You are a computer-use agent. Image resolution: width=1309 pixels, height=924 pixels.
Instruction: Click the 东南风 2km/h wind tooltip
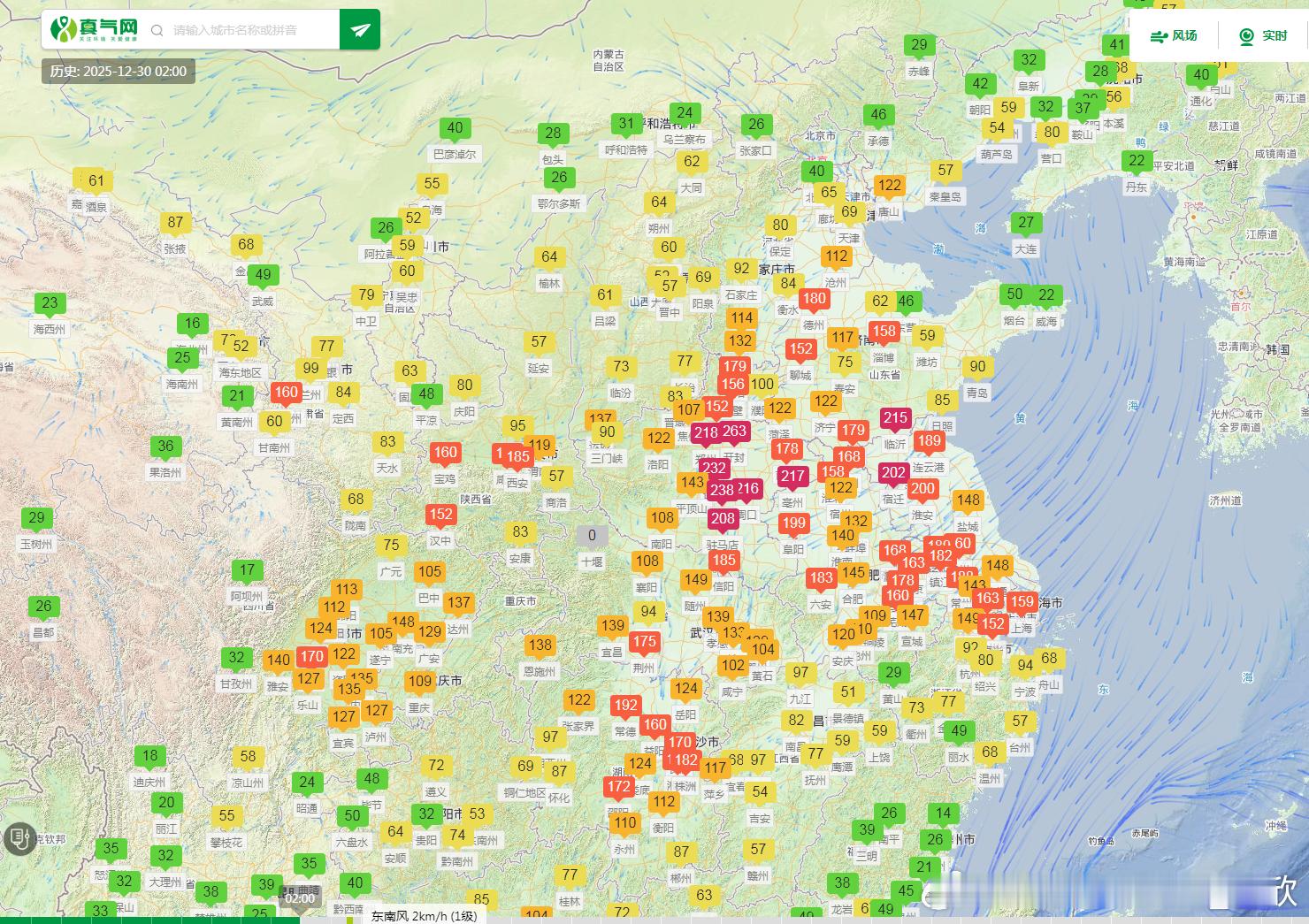(x=424, y=916)
